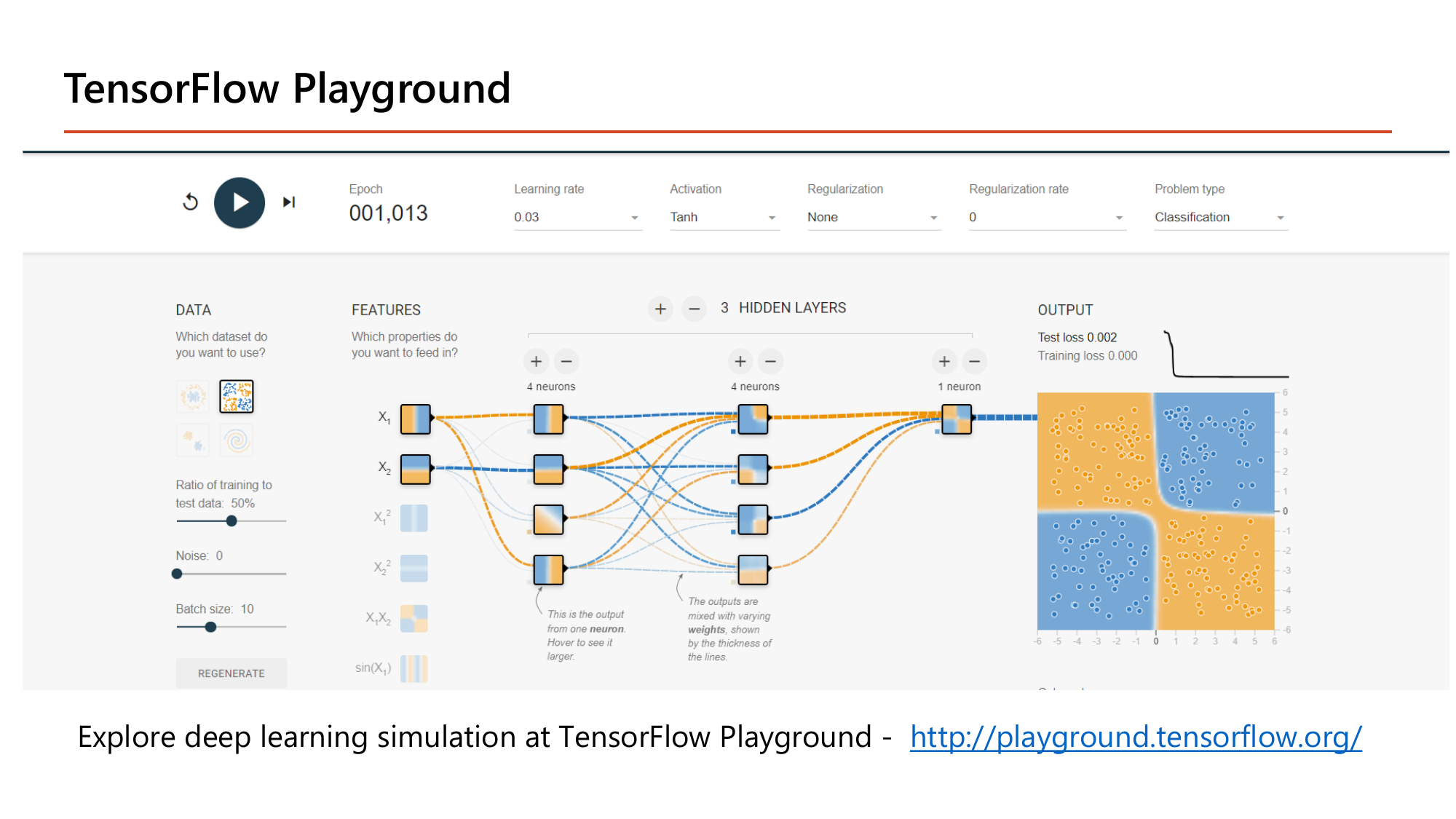The image size is (1456, 819).
Task: Step forward one epoch
Action: click(289, 202)
